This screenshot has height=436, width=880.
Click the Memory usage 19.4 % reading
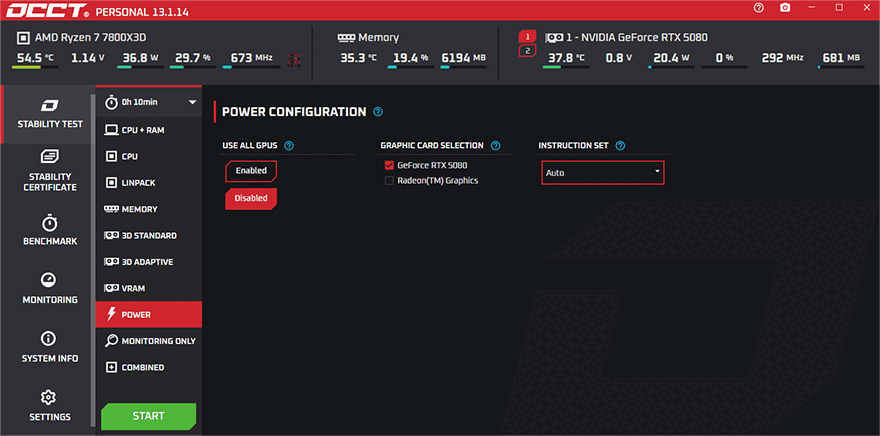point(410,57)
